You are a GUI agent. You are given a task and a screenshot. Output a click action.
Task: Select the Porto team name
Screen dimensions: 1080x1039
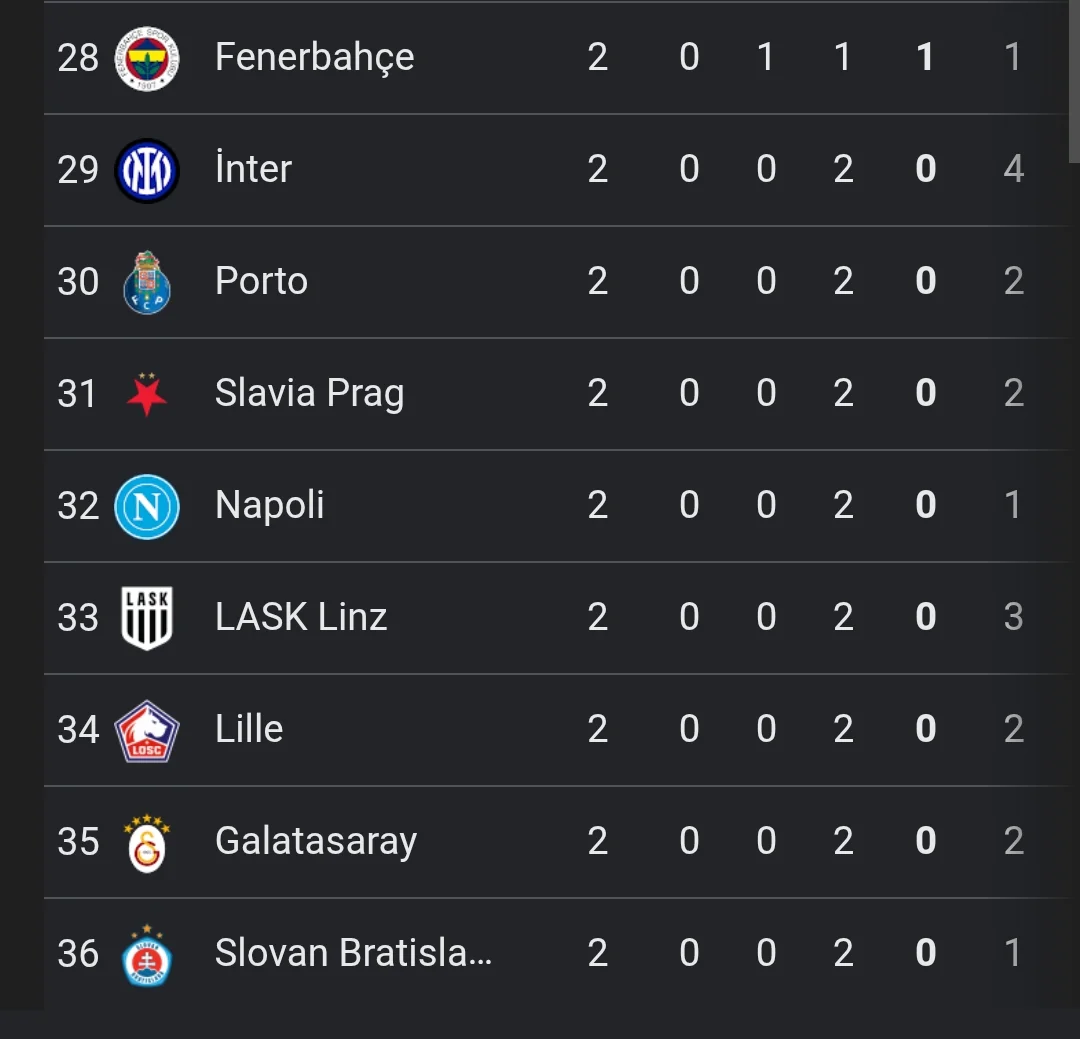click(262, 281)
